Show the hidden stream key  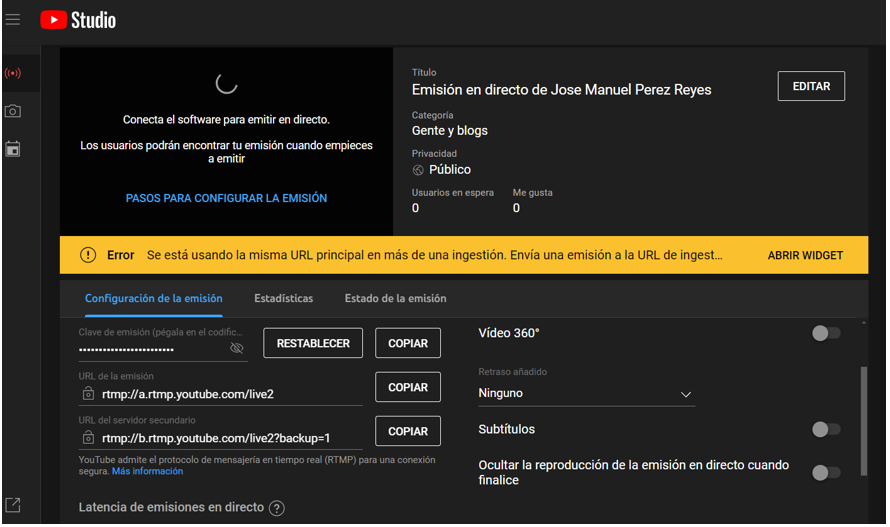tap(237, 348)
